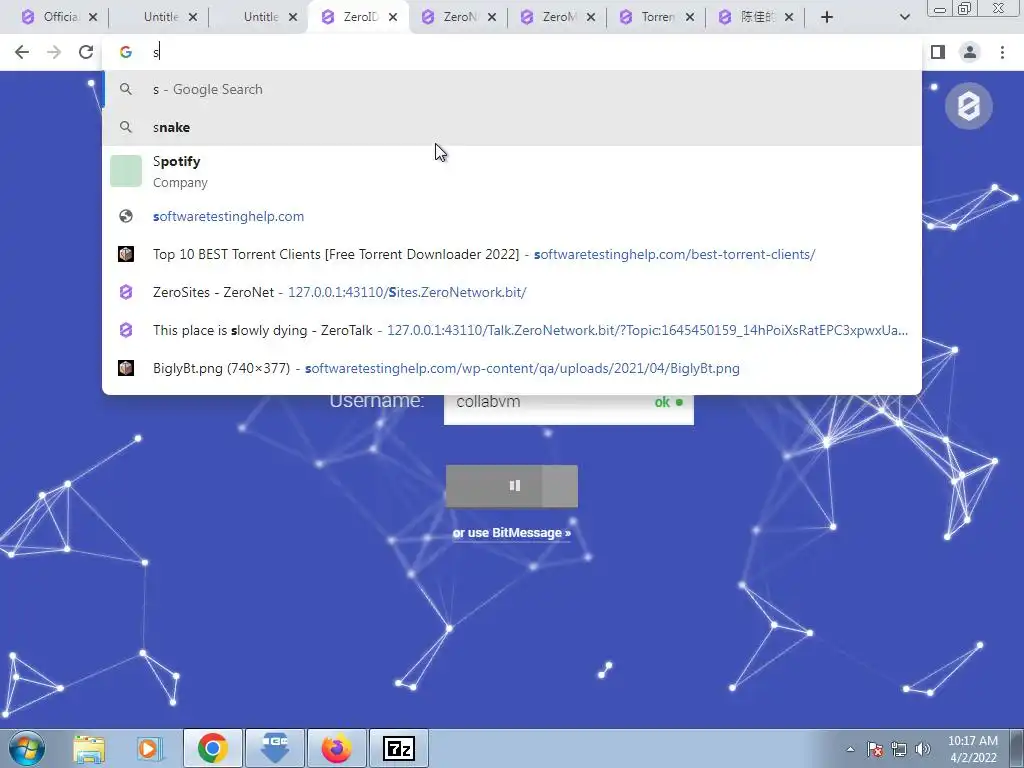Open a new browser tab
1024x768 pixels.
pos(827,17)
